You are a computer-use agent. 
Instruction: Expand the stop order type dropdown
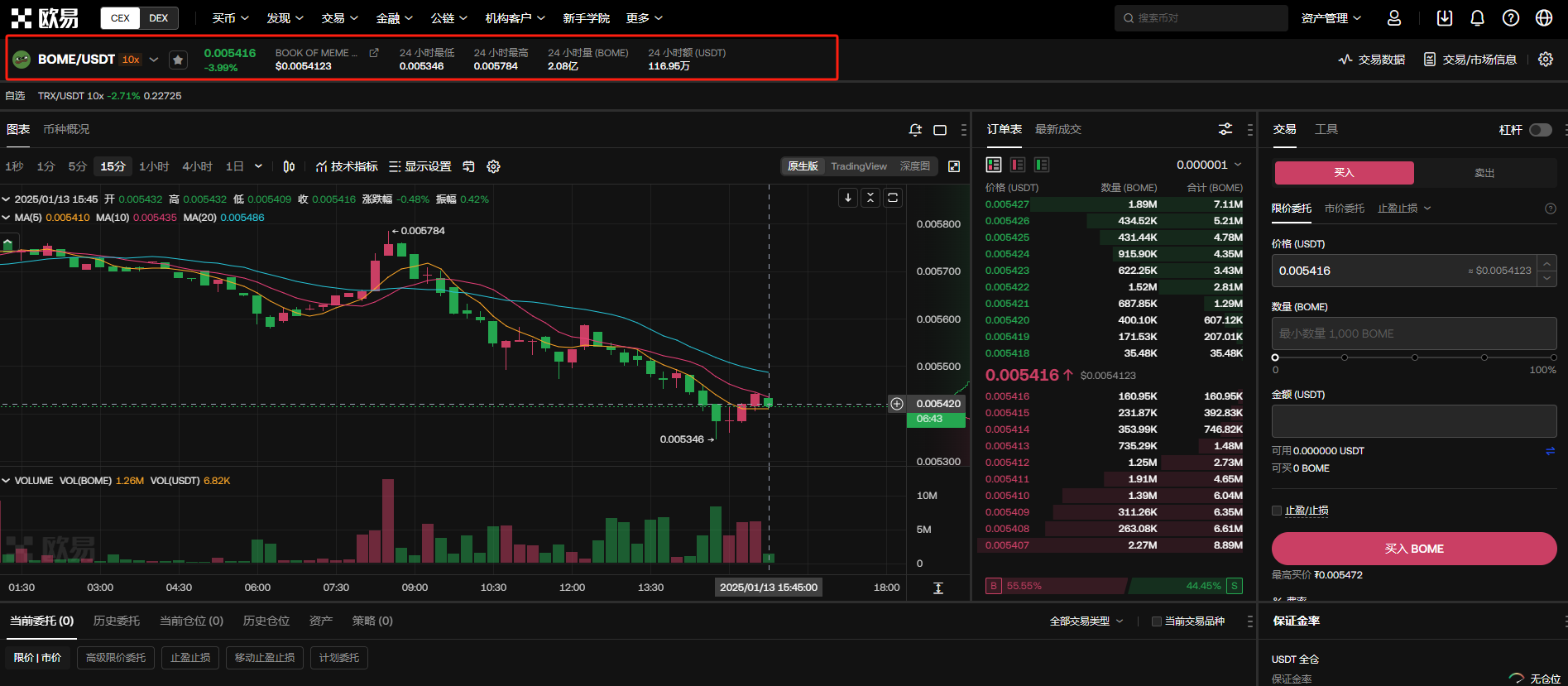1404,209
